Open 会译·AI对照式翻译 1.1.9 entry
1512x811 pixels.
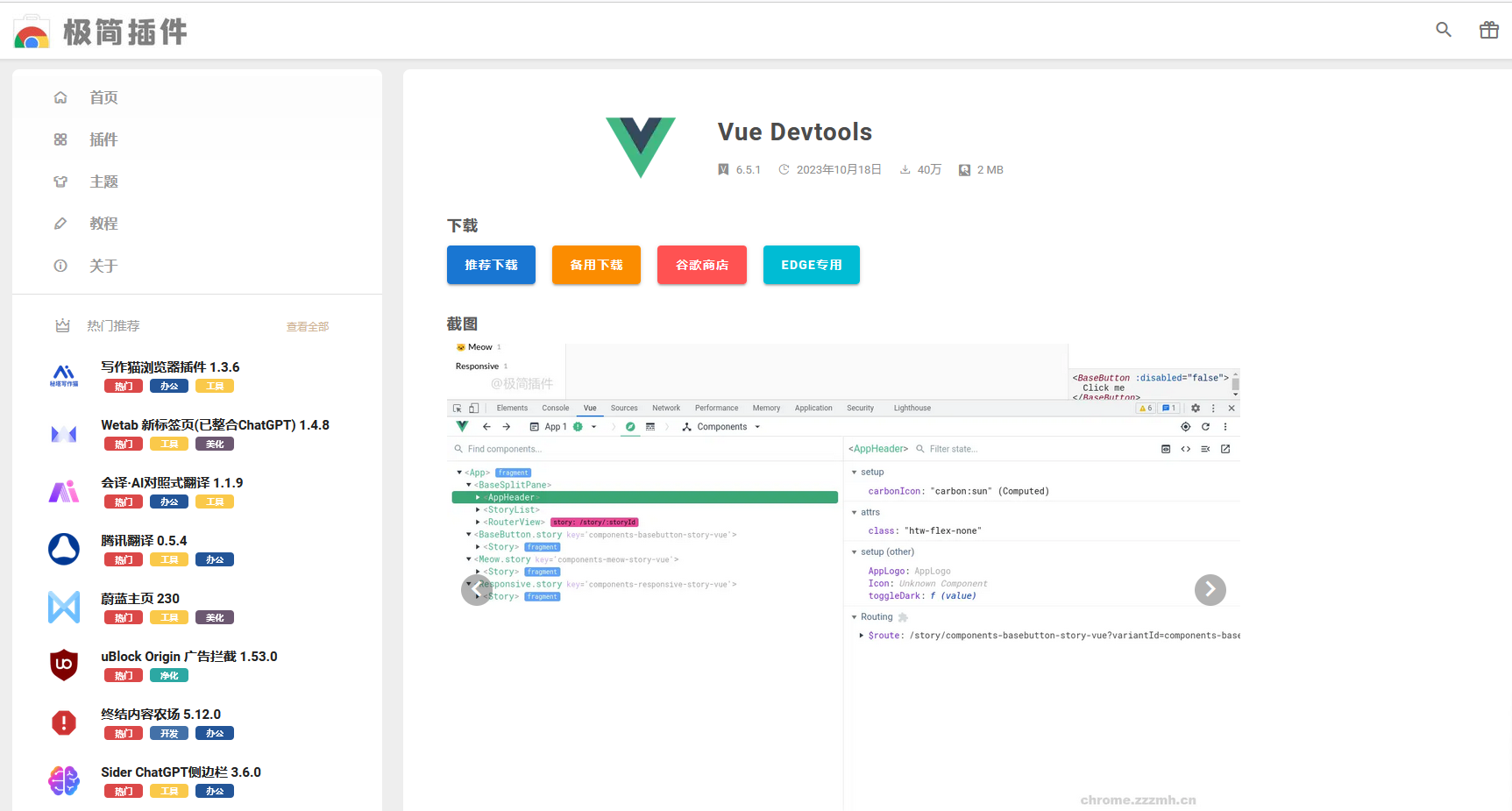click(172, 483)
